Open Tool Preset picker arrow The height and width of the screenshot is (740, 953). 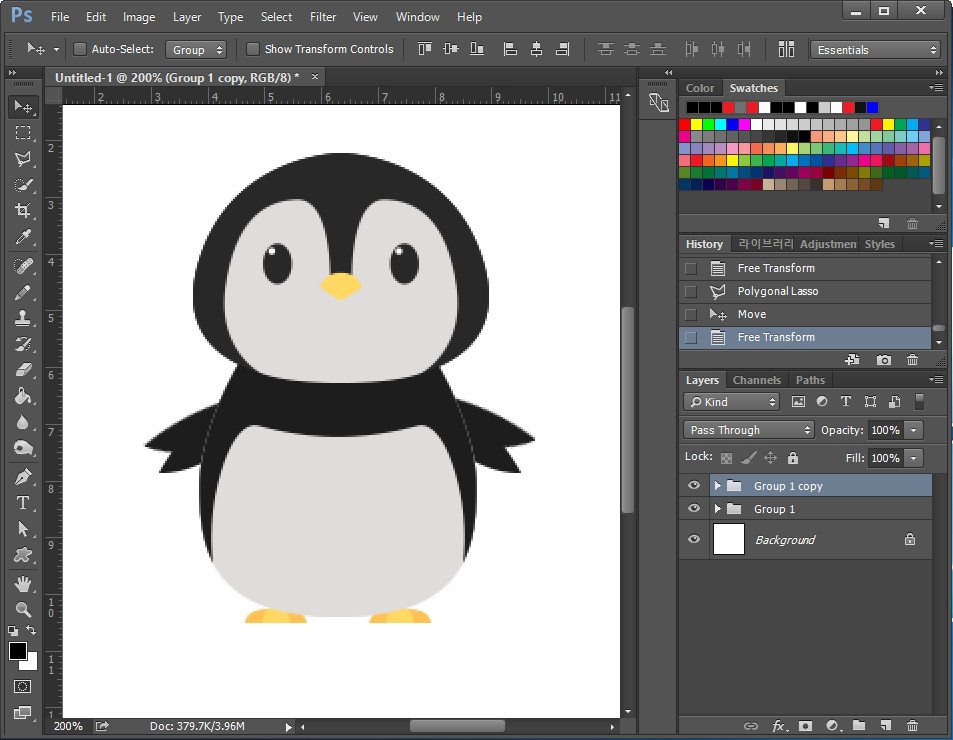point(56,49)
